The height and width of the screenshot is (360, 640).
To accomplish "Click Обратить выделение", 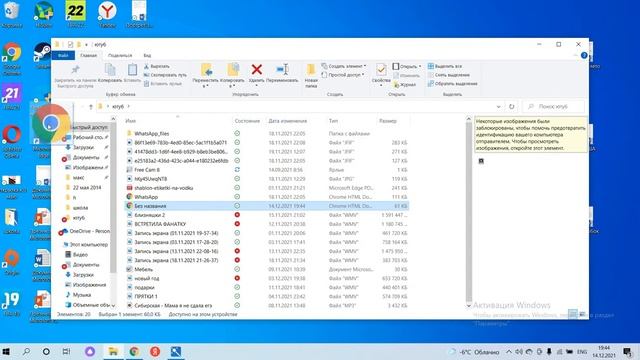I will click(453, 84).
